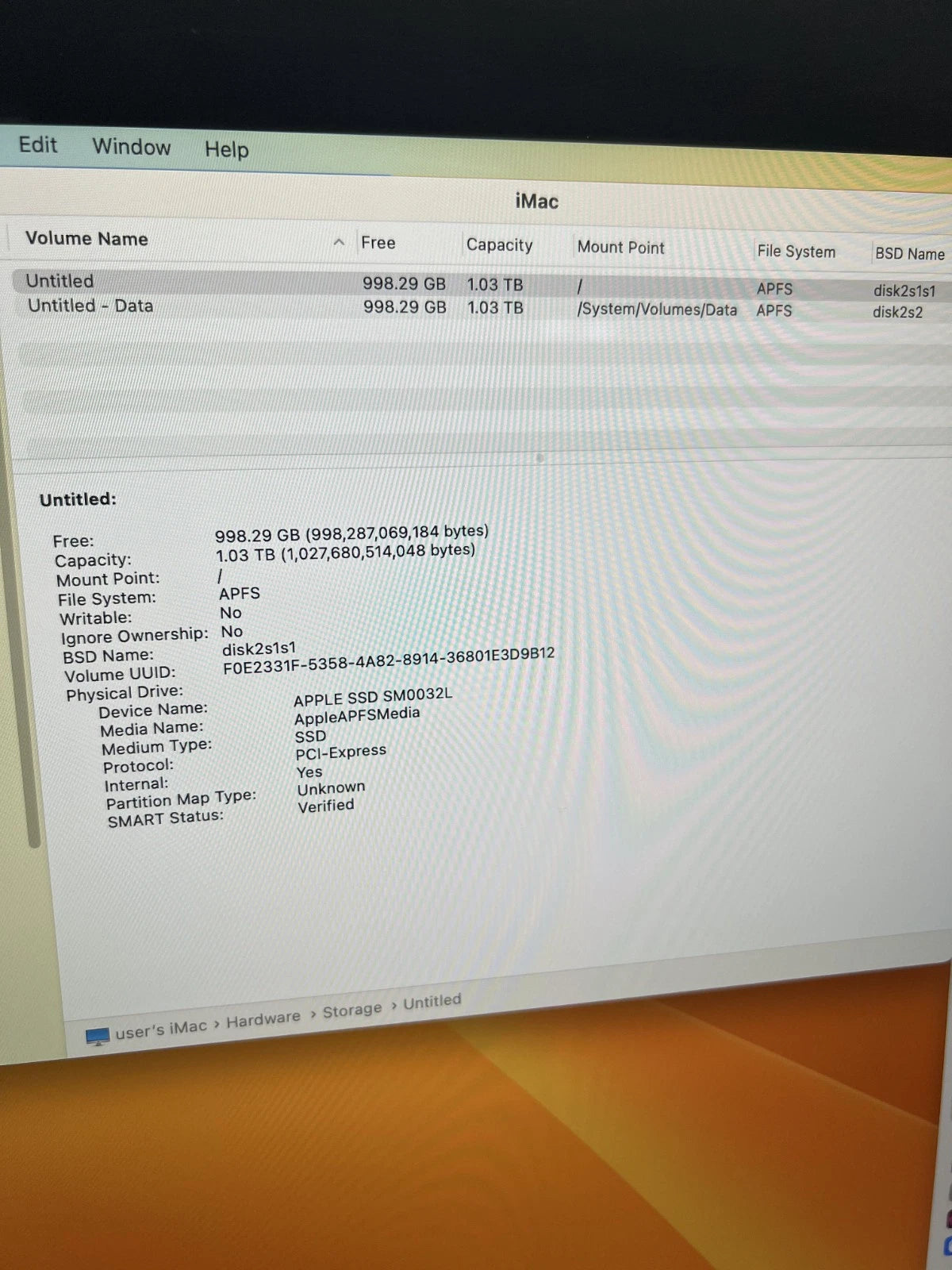The width and height of the screenshot is (952, 1270).
Task: Sort by Volume Name column header
Action: coord(86,239)
